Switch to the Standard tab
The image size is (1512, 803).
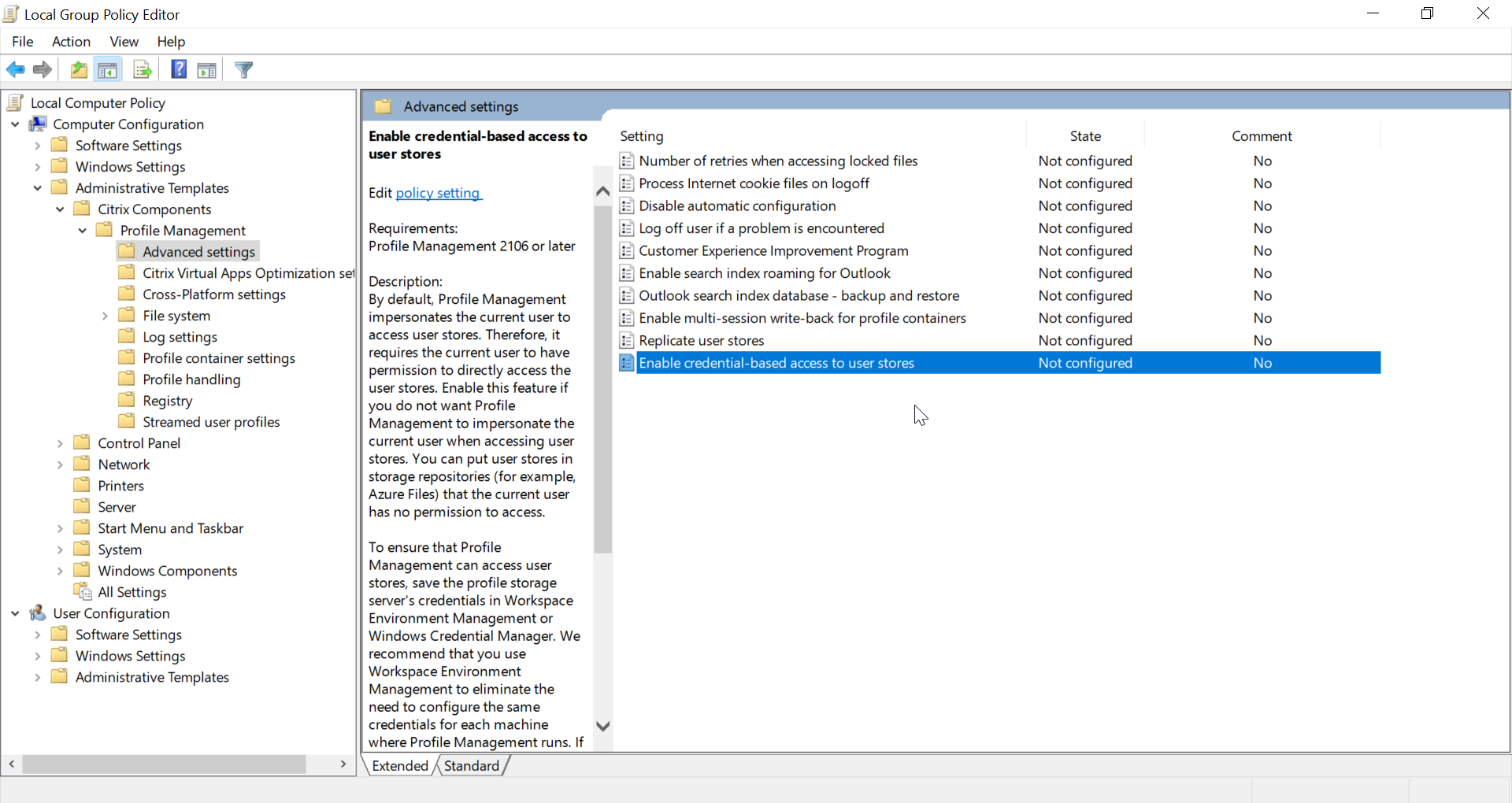click(472, 765)
